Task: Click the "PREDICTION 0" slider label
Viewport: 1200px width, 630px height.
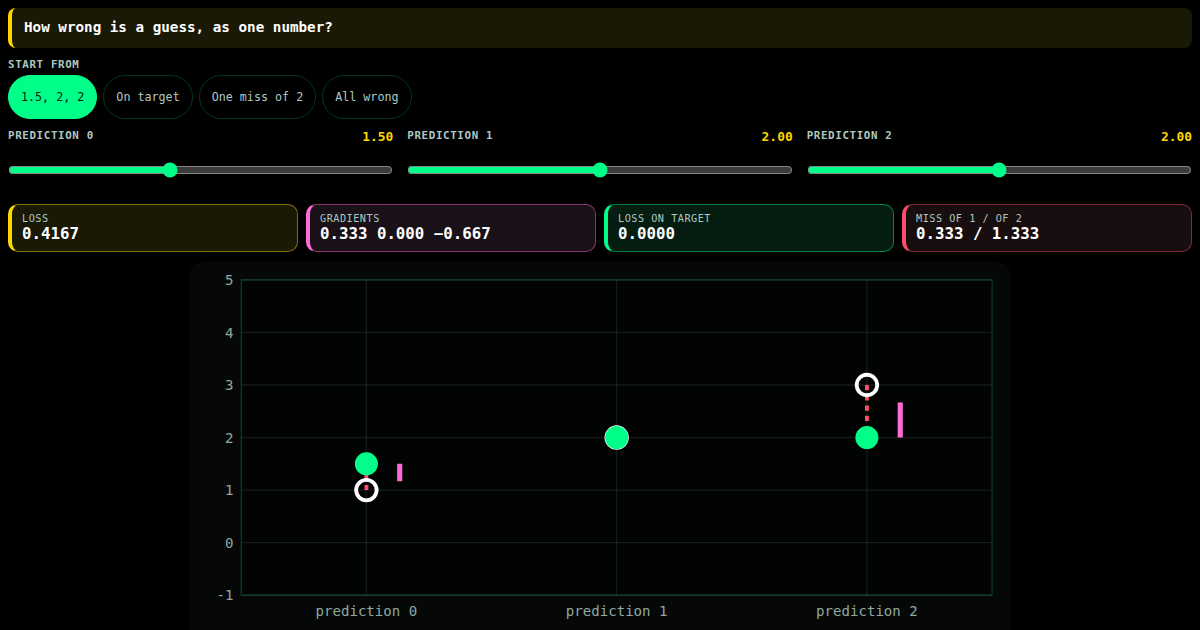Action: click(51, 135)
